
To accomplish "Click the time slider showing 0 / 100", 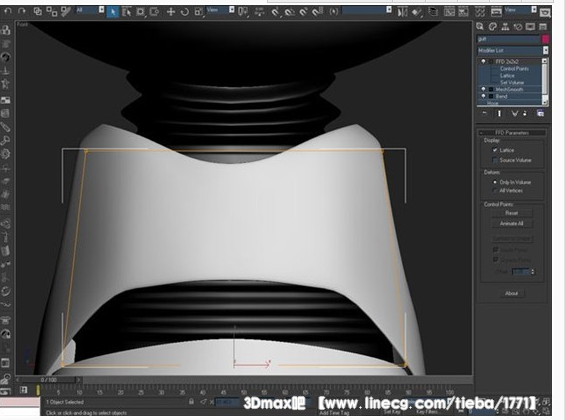I will (x=49, y=380).
